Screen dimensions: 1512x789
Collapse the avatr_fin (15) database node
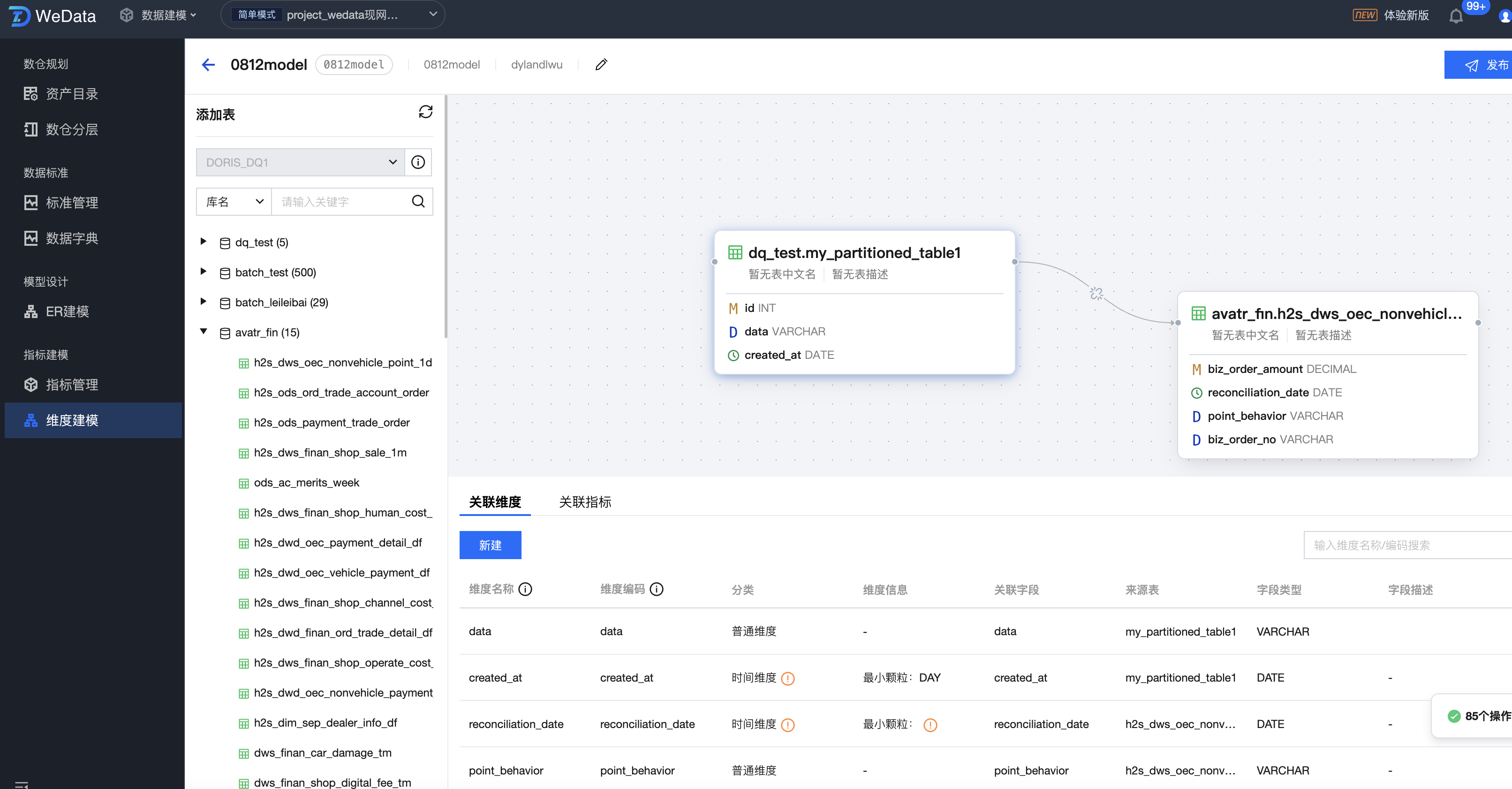pos(203,331)
